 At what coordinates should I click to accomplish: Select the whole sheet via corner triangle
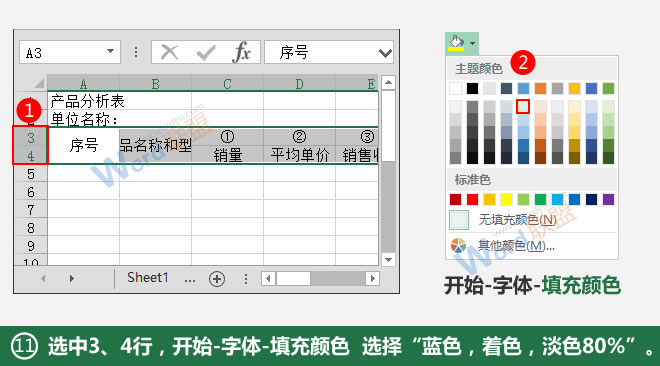click(39, 83)
